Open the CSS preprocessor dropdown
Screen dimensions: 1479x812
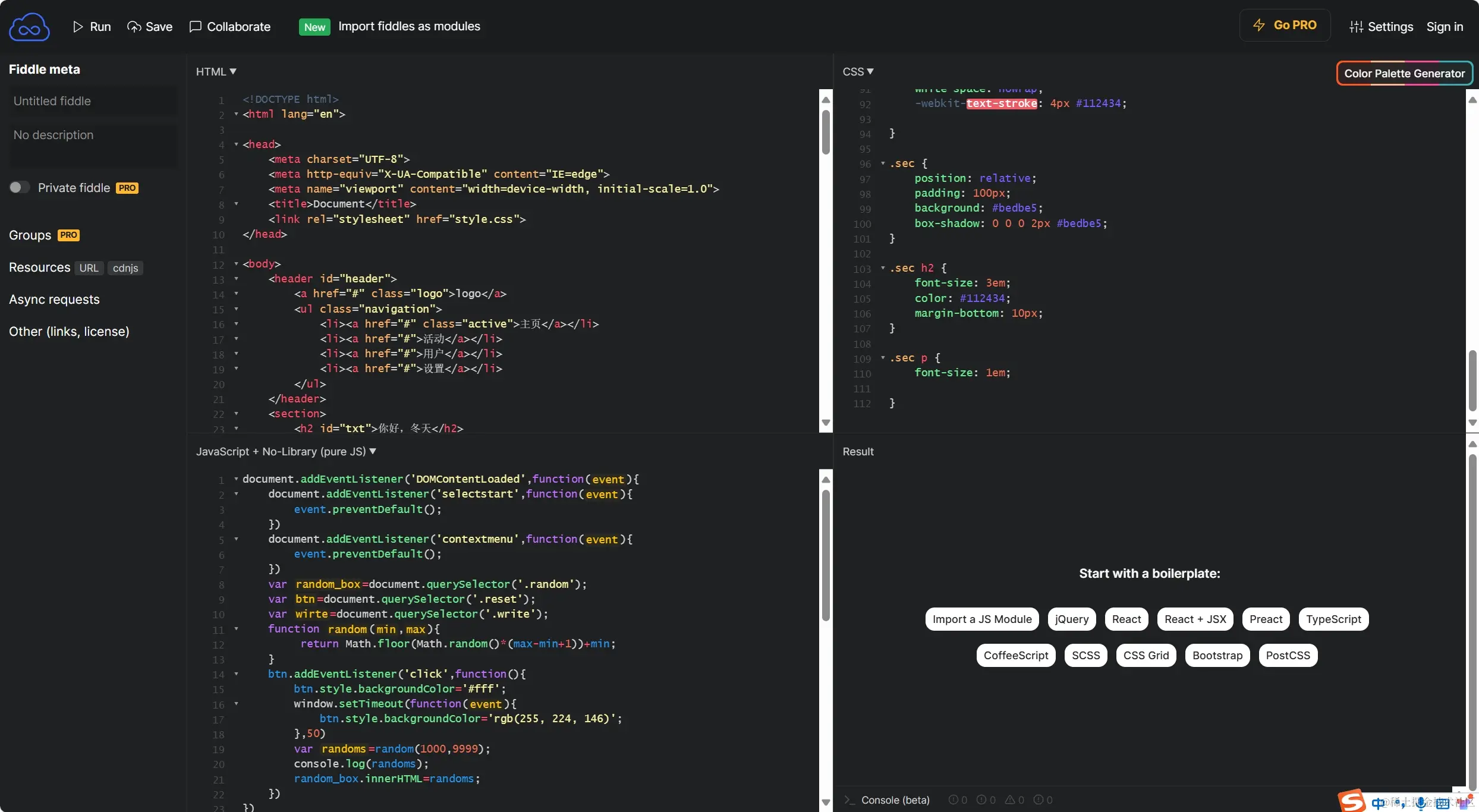tap(858, 71)
